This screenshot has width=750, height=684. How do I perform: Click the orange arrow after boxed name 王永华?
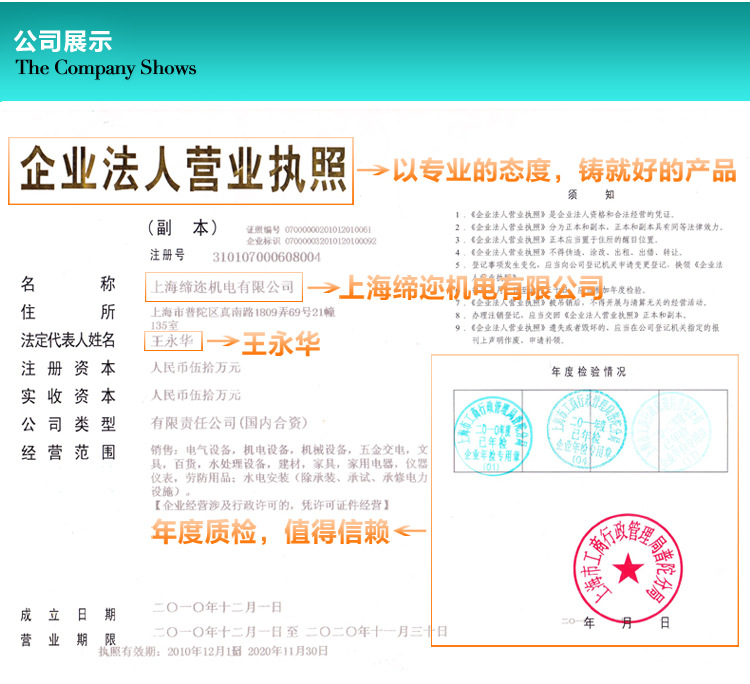[x=223, y=341]
